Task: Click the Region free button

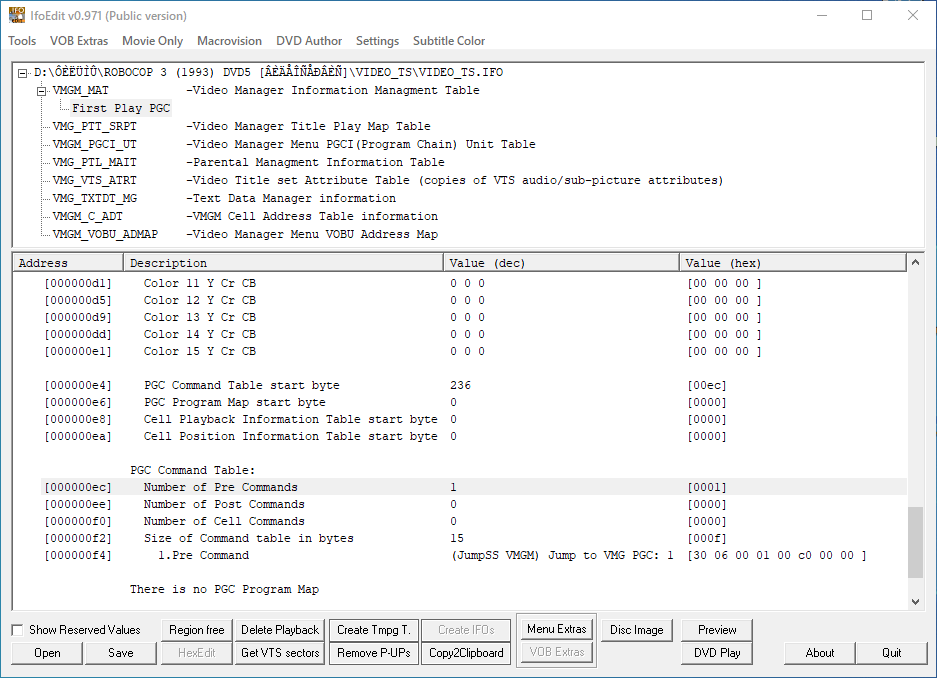Action: click(196, 630)
